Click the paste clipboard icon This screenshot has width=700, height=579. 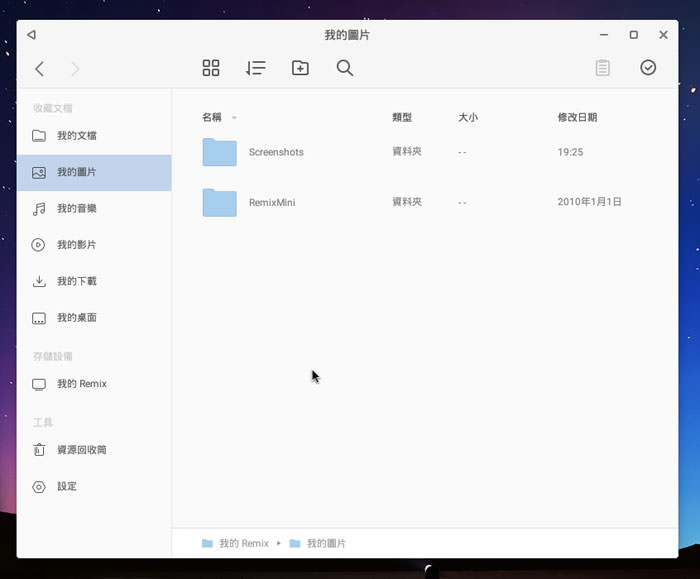602,68
